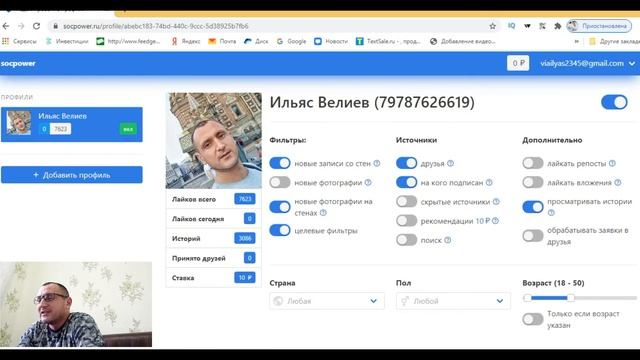Screen dimensions: 640x360
Task: Click the socpower logo
Action: (x=18, y=64)
